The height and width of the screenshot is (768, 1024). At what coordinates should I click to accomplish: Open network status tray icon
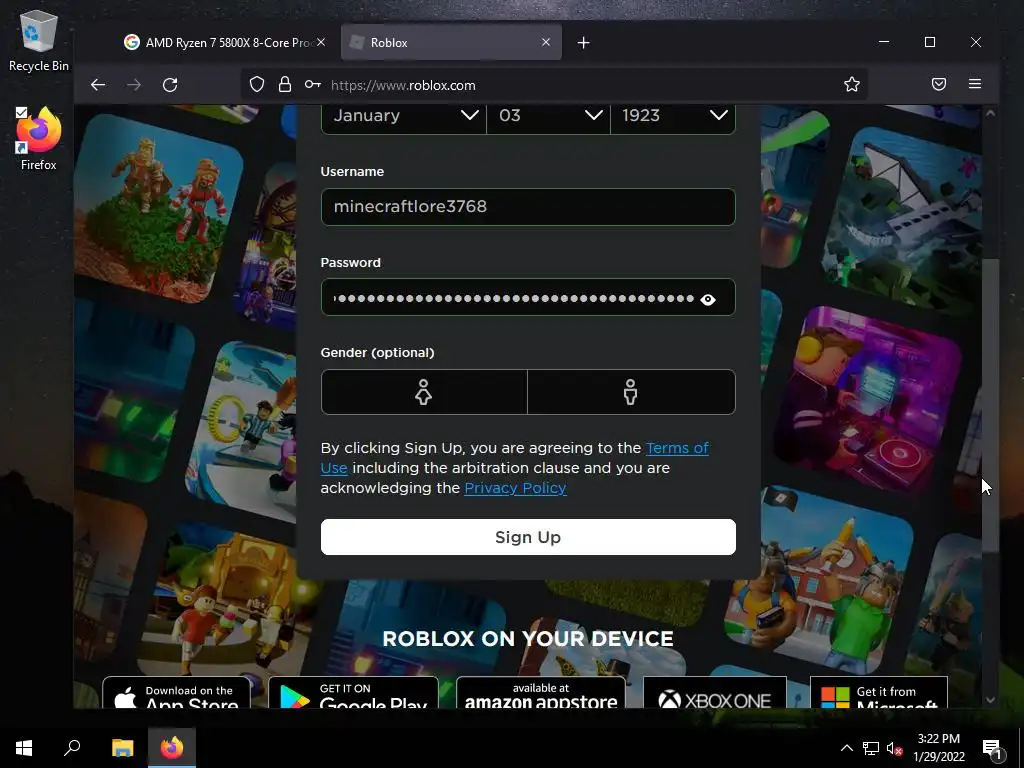point(871,748)
